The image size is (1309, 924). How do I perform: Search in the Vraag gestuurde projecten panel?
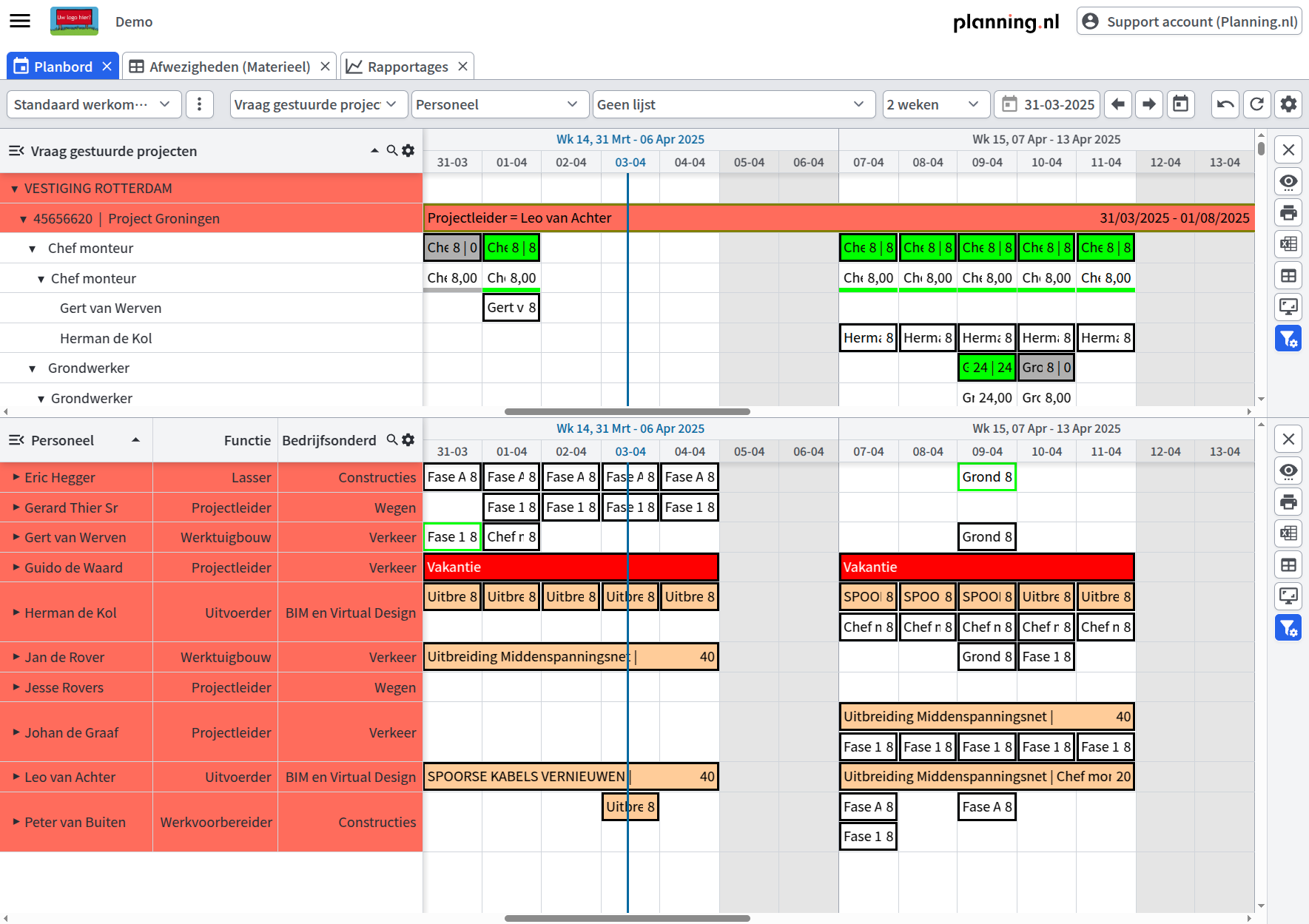click(x=392, y=150)
